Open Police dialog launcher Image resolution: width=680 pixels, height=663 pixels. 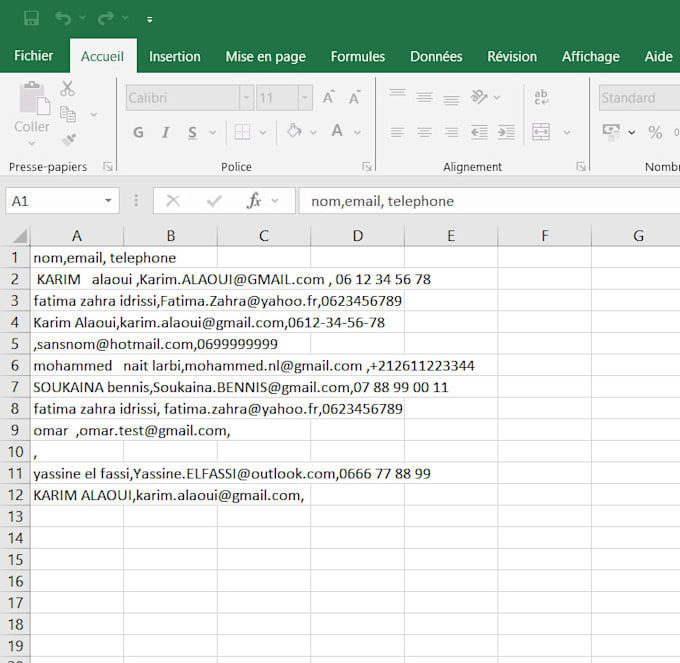[367, 167]
